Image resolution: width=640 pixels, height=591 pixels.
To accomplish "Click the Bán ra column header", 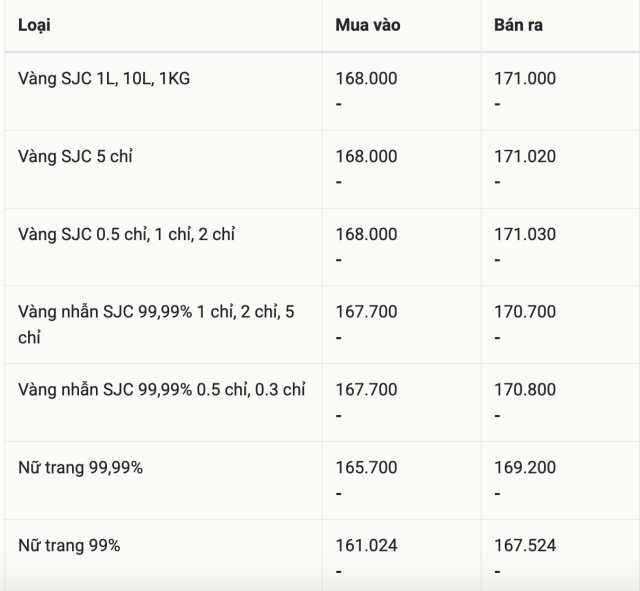I will (x=518, y=25).
